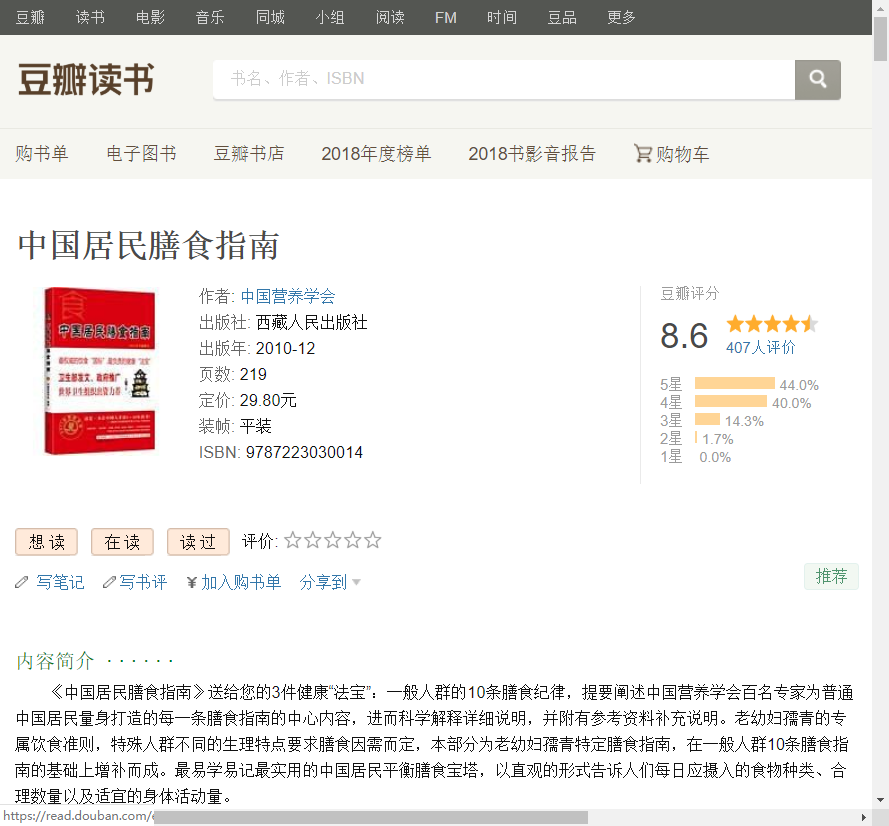Click the horizontal scrollbar thumb
Image resolution: width=889 pixels, height=826 pixels.
[x=371, y=817]
